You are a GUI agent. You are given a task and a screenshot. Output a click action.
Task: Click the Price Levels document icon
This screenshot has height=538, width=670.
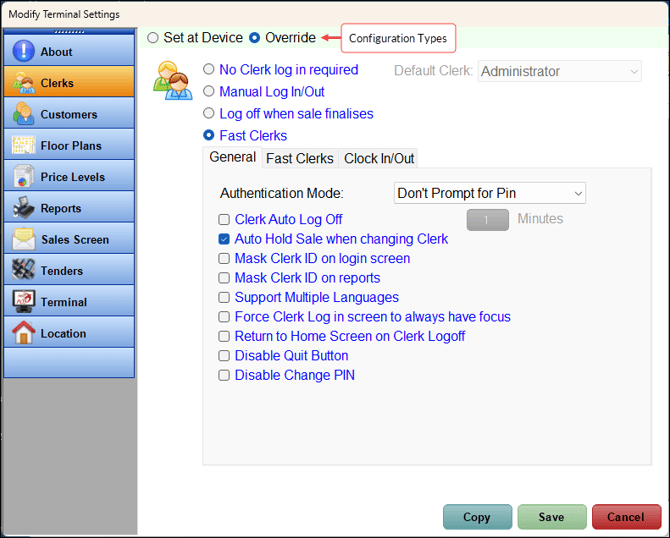tap(24, 176)
